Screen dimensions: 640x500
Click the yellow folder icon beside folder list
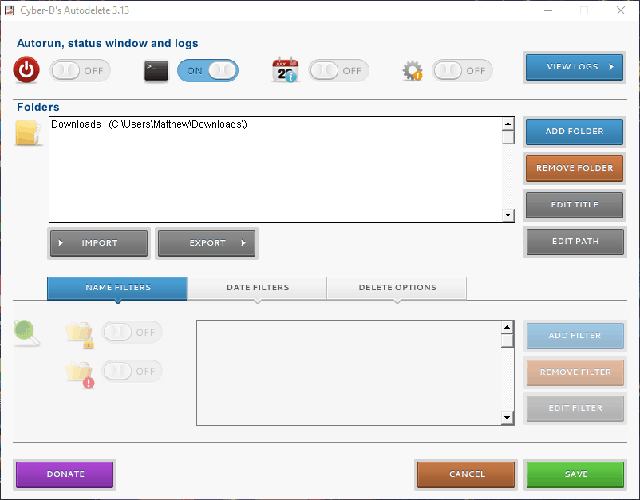[x=28, y=133]
